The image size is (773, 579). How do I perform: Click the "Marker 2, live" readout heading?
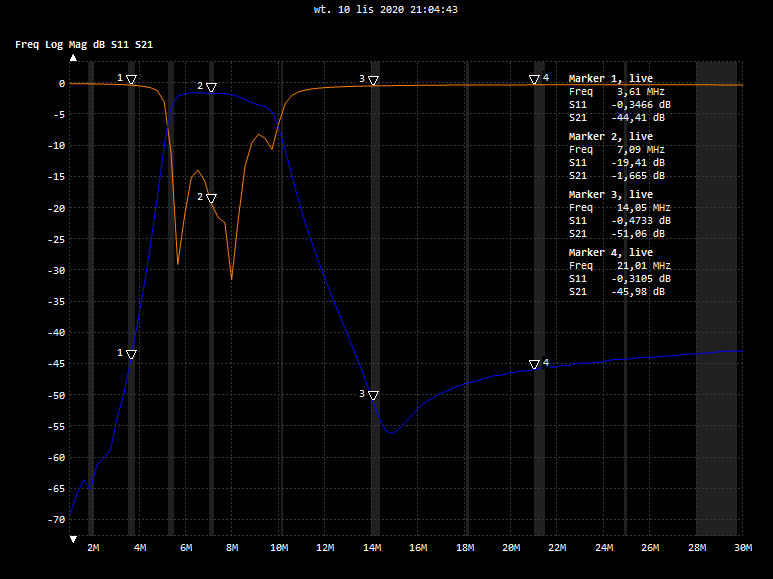tap(610, 136)
